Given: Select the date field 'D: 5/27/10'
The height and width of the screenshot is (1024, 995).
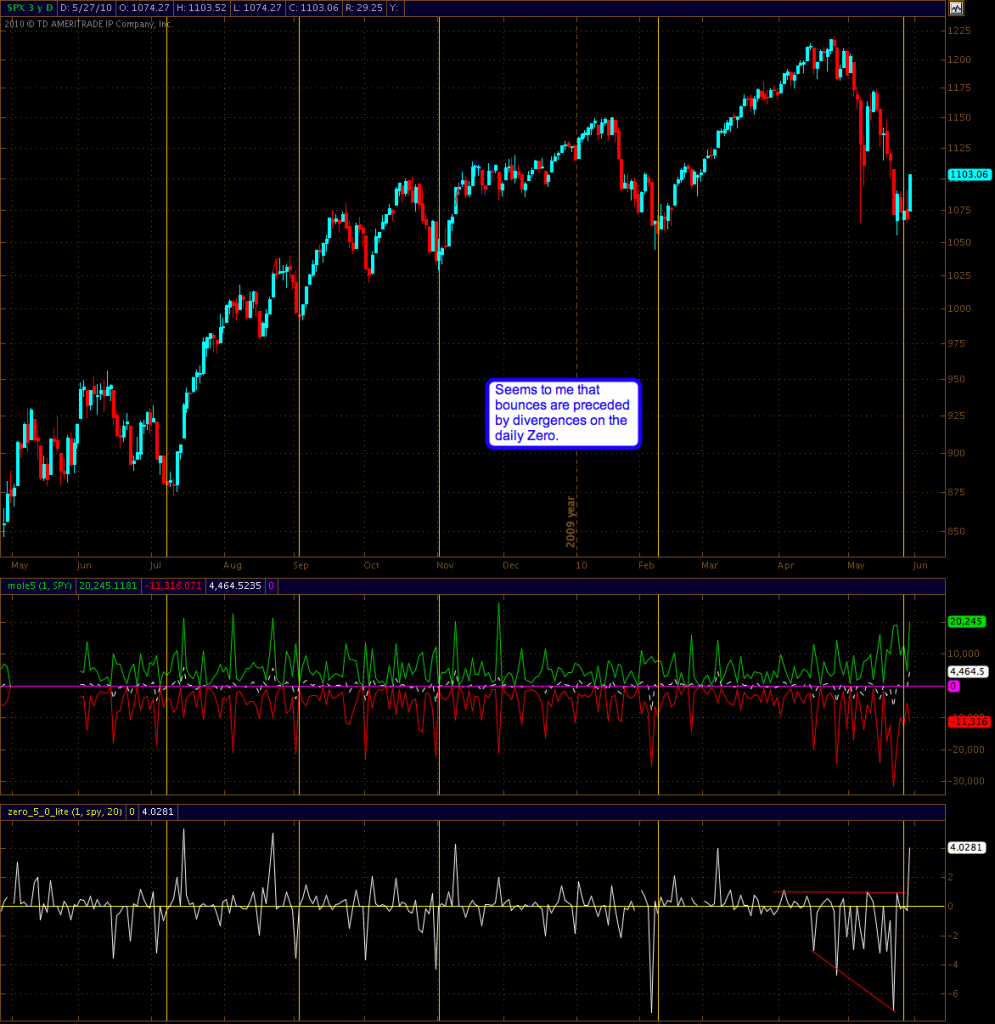Looking at the screenshot, I should (86, 8).
